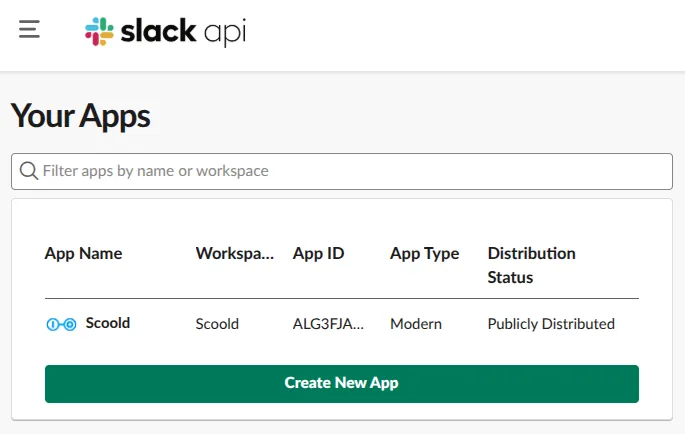Click the truncated Workspace column header
This screenshot has width=685, height=434.
click(235, 253)
